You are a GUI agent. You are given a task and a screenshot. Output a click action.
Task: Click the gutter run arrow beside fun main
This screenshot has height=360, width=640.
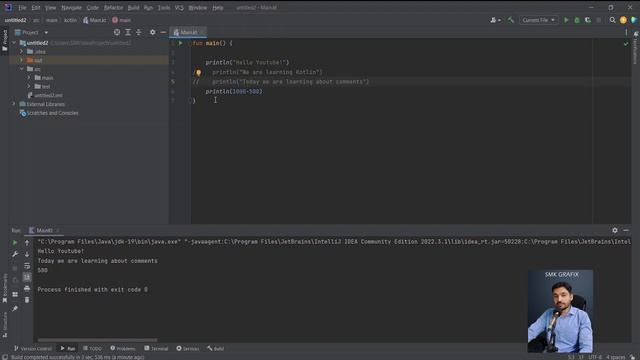coord(180,43)
